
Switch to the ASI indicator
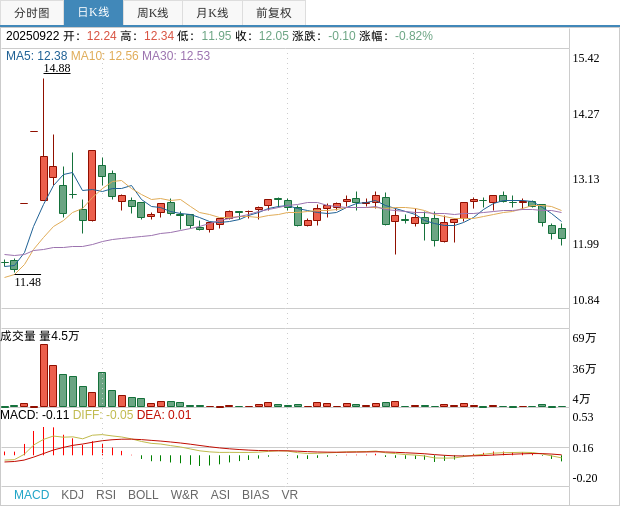point(220,495)
